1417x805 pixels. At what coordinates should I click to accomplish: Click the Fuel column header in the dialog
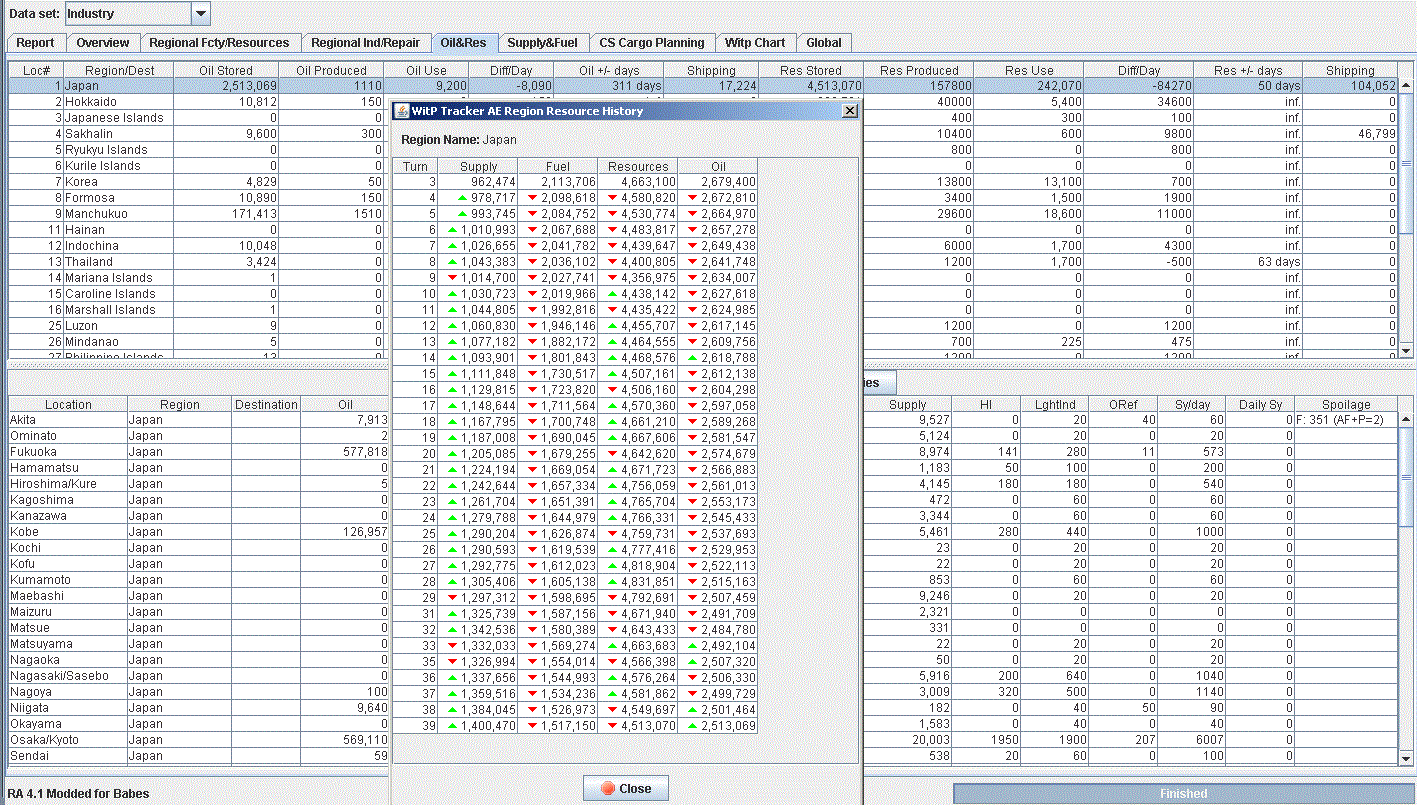(558, 167)
